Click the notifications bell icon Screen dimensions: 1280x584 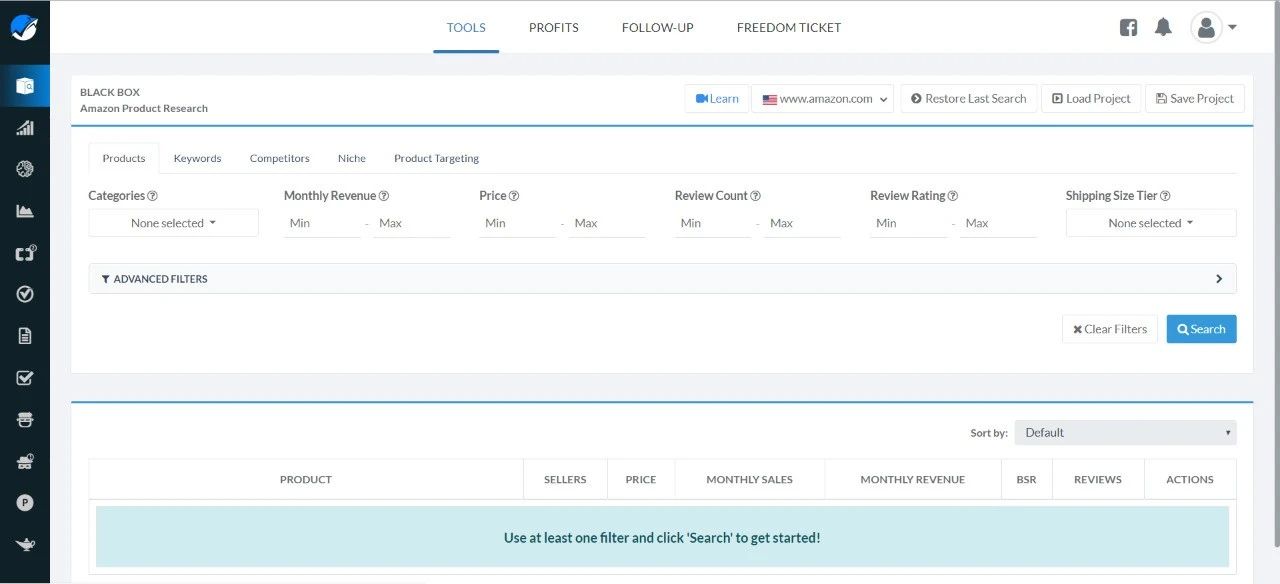(x=1162, y=28)
